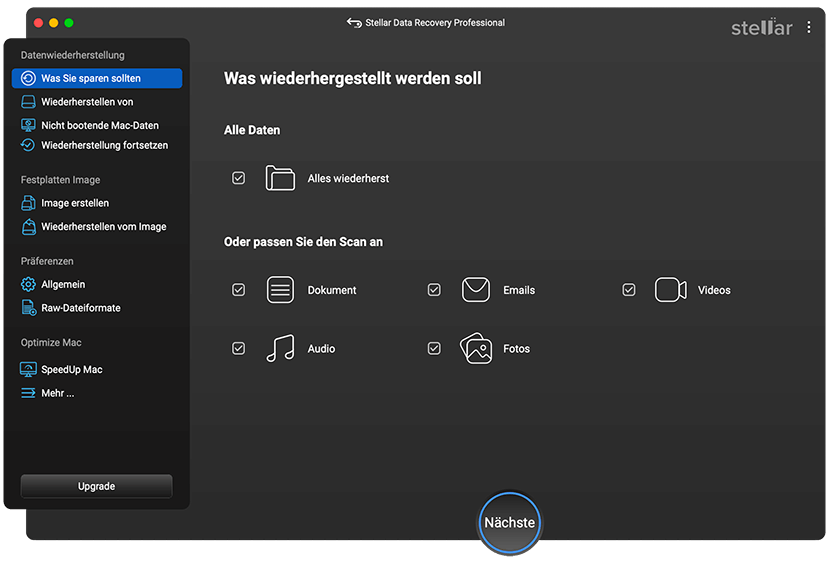Viewport: 831px width, 568px height.
Task: Close the window with the red button
Action: 38,23
